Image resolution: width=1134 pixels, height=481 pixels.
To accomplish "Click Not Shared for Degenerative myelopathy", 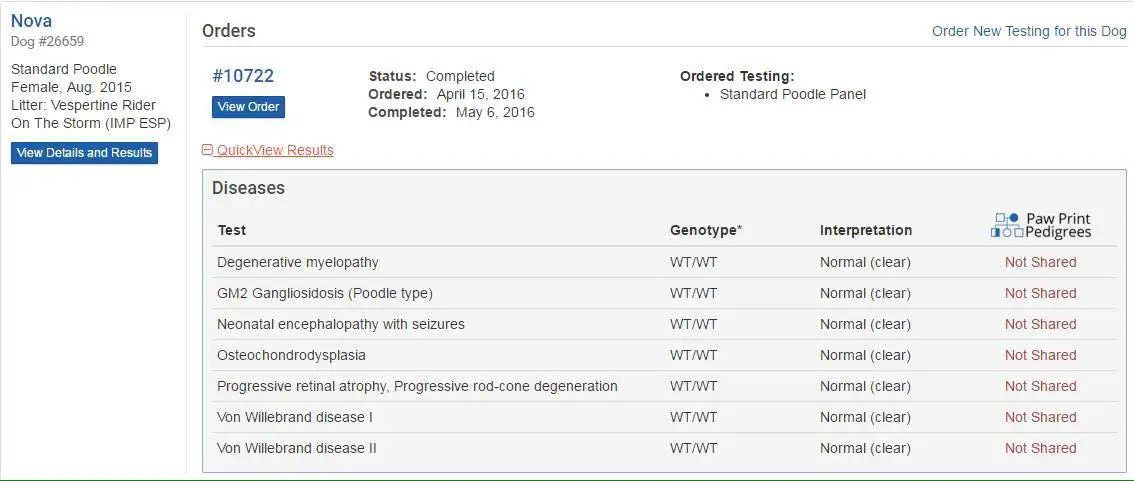I will [1041, 262].
